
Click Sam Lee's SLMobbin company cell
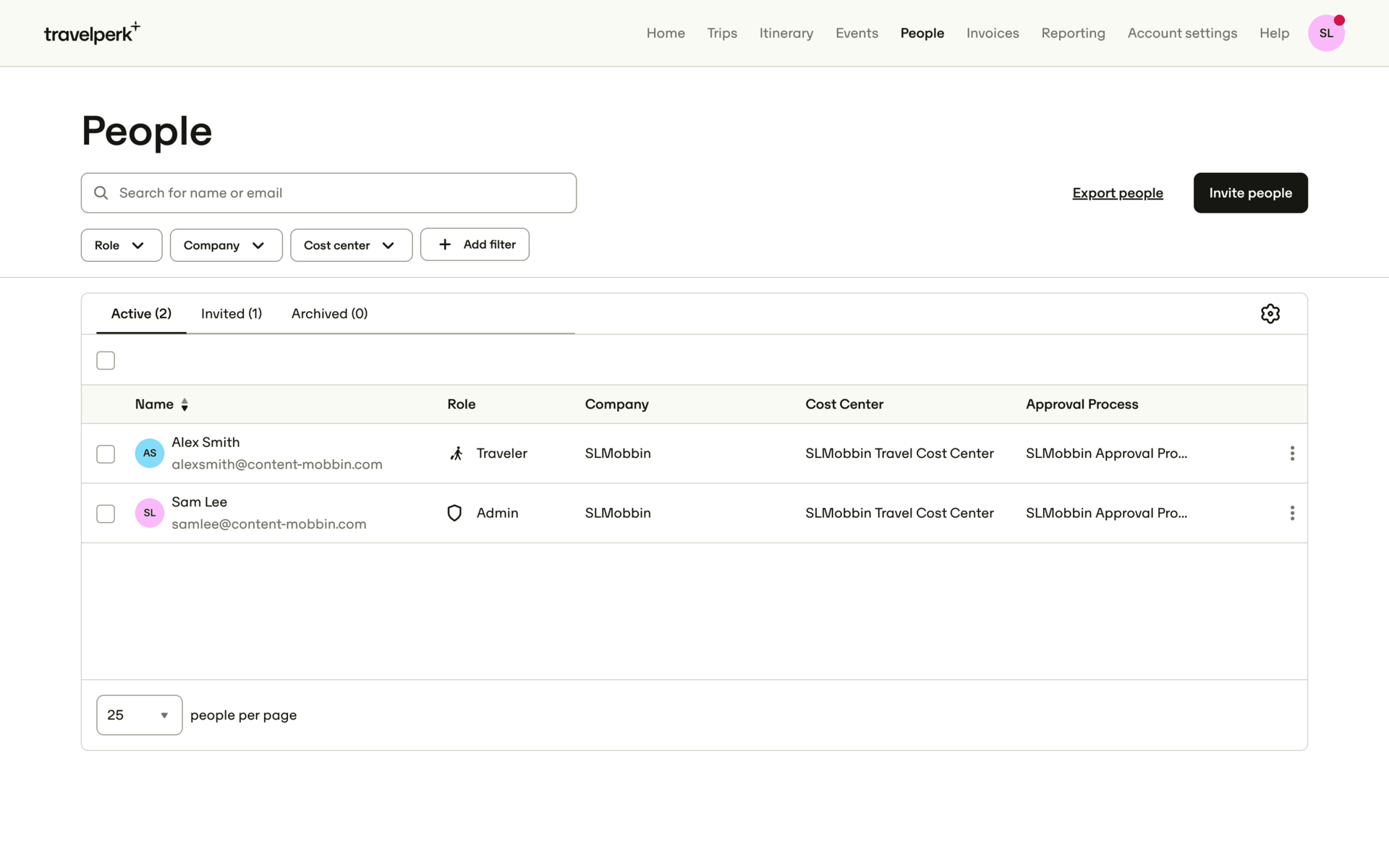click(x=618, y=513)
